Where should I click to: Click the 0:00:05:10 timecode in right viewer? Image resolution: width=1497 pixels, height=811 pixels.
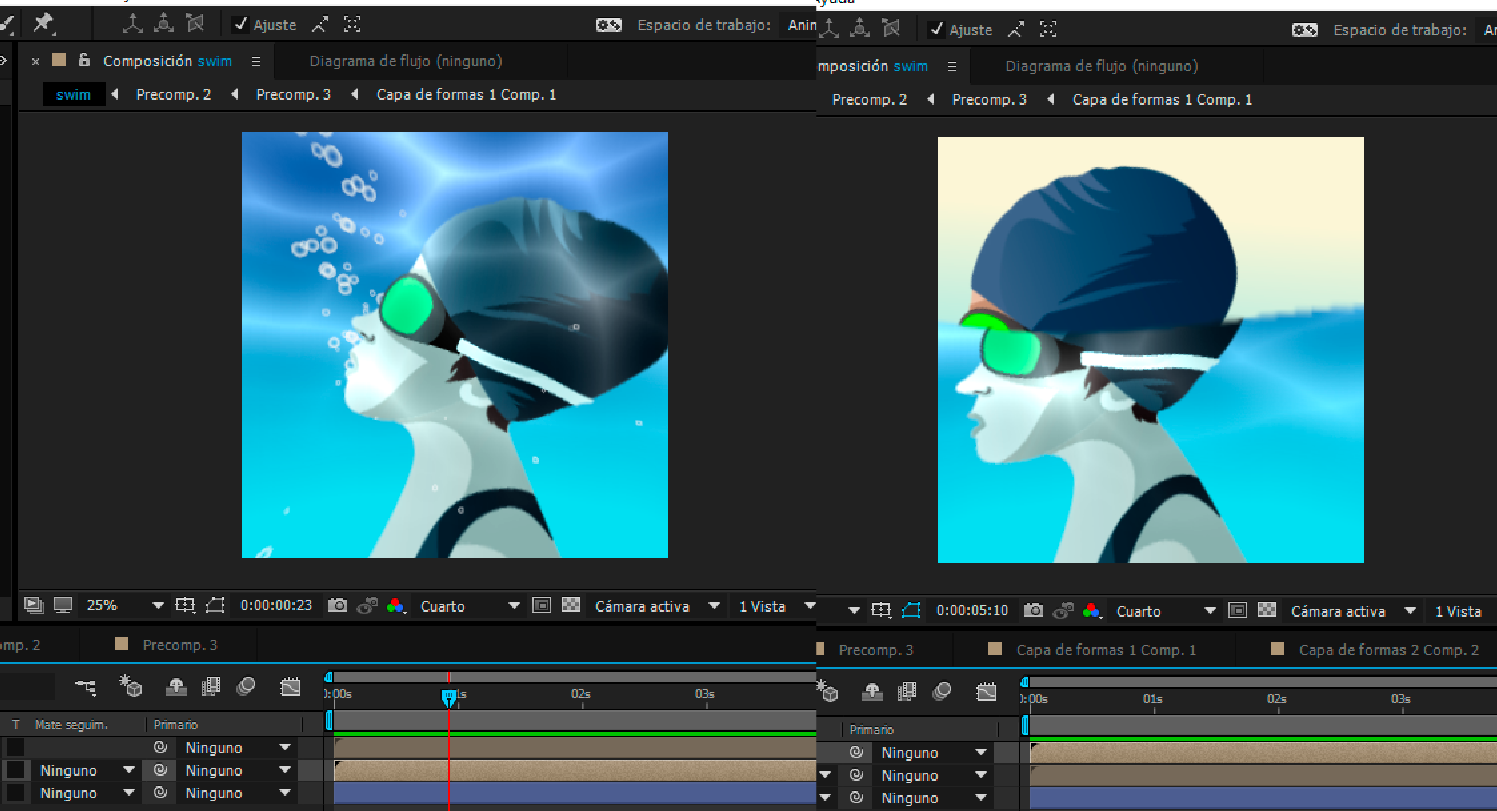972,610
